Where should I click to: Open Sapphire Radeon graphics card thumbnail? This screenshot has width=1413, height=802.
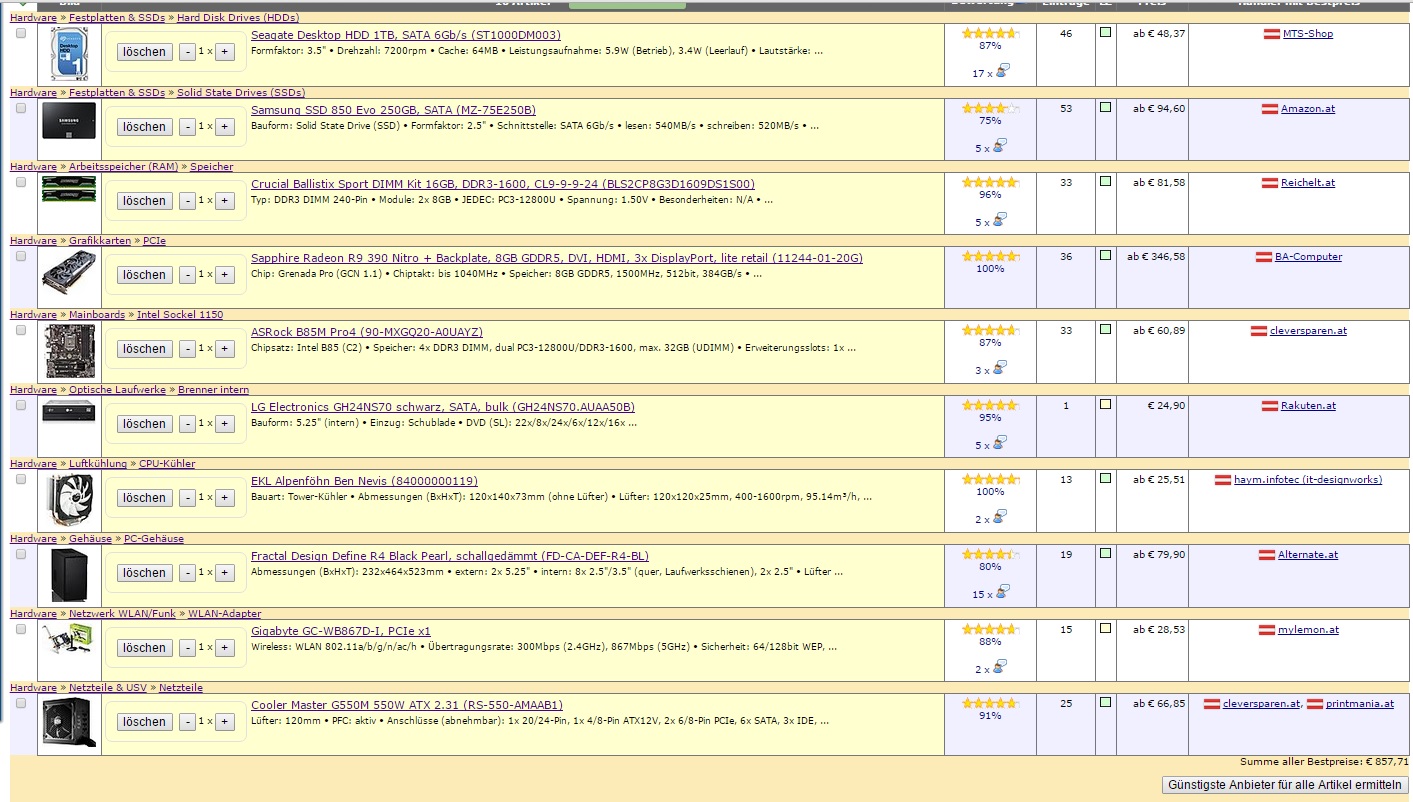pyautogui.click(x=69, y=273)
